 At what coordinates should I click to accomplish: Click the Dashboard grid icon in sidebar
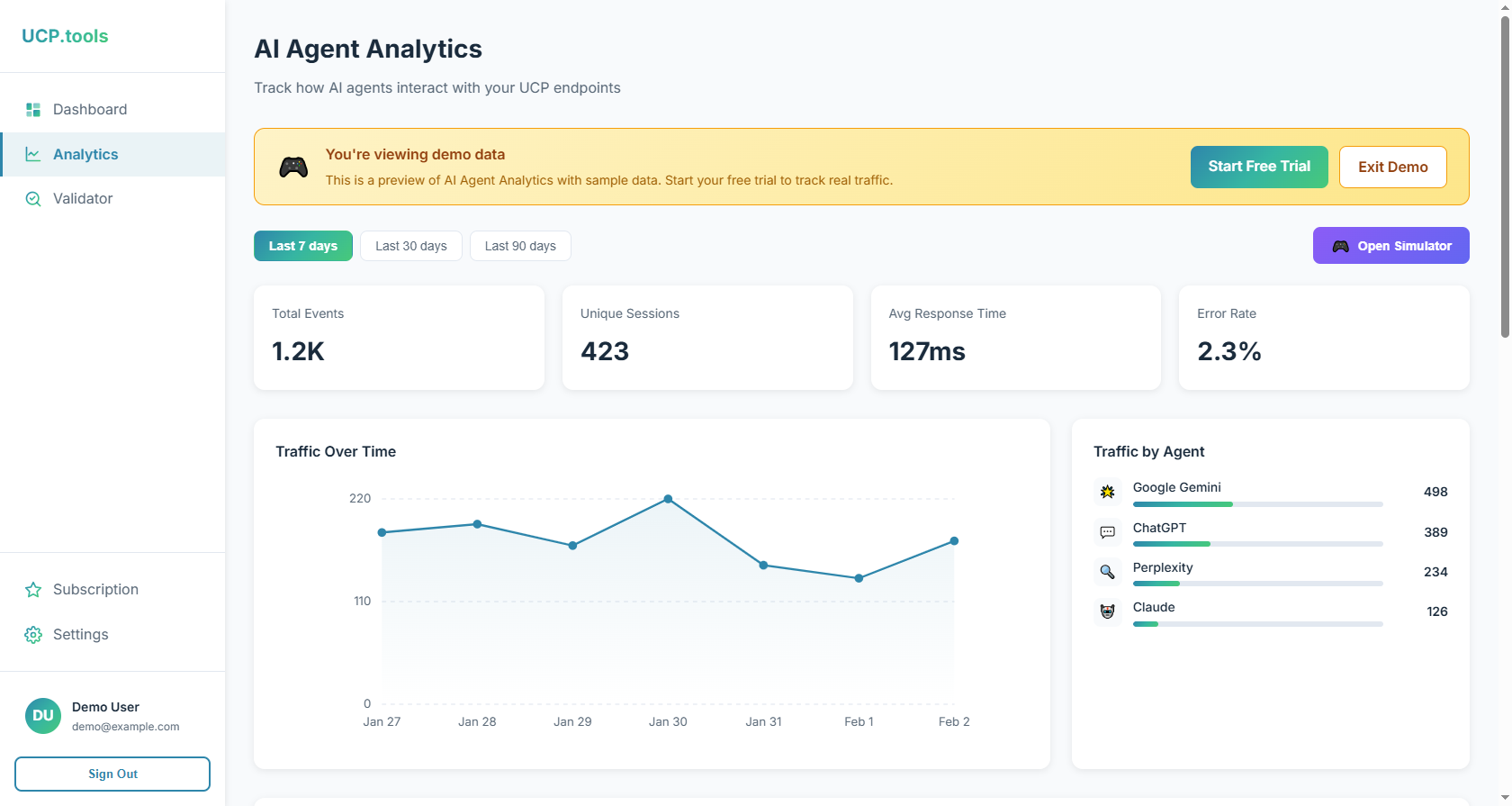pos(33,110)
